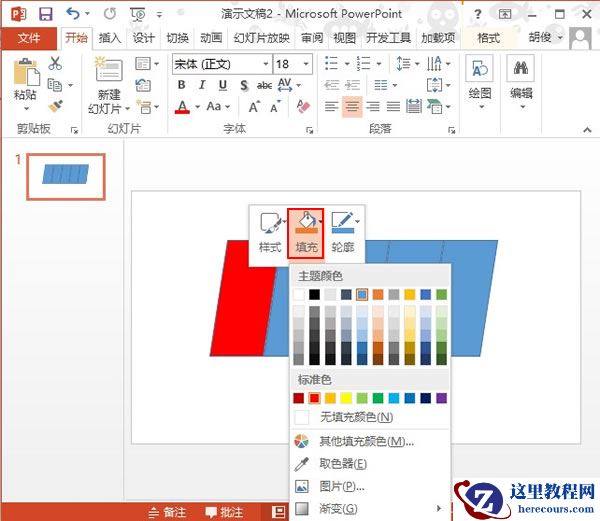The image size is (600, 521).
Task: Open the font name dropdown
Action: [x=266, y=64]
